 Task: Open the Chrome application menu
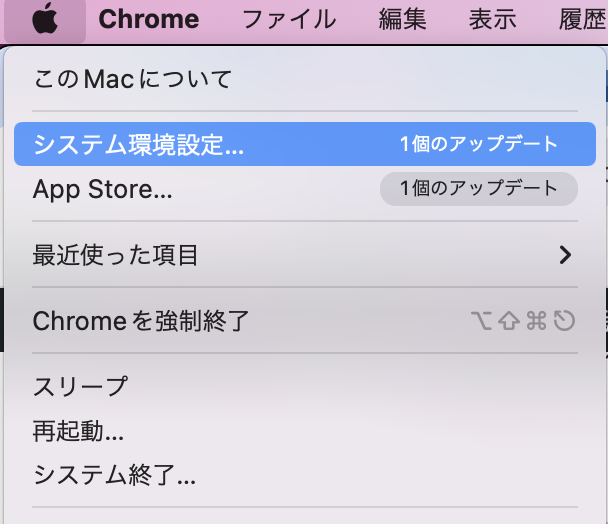point(149,19)
